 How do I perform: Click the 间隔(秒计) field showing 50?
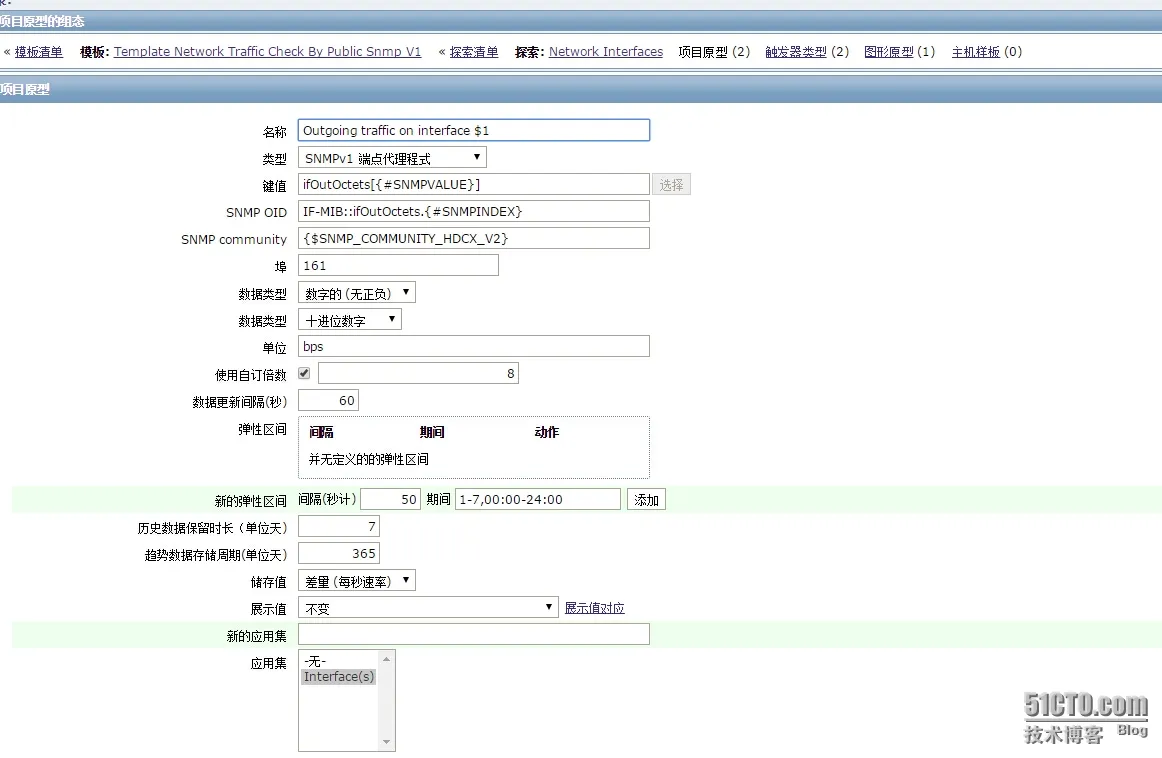point(391,499)
